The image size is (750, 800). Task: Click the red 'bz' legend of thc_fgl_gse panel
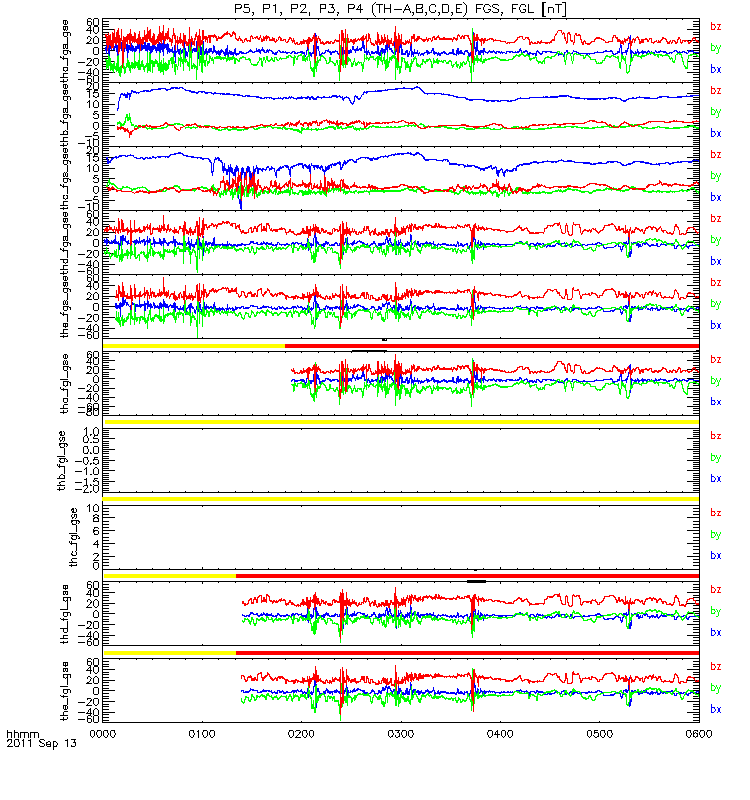716,513
